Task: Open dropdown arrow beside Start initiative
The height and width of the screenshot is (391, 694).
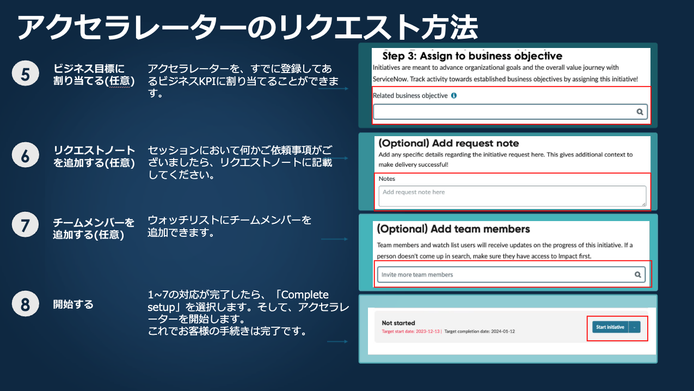Action: (634, 327)
